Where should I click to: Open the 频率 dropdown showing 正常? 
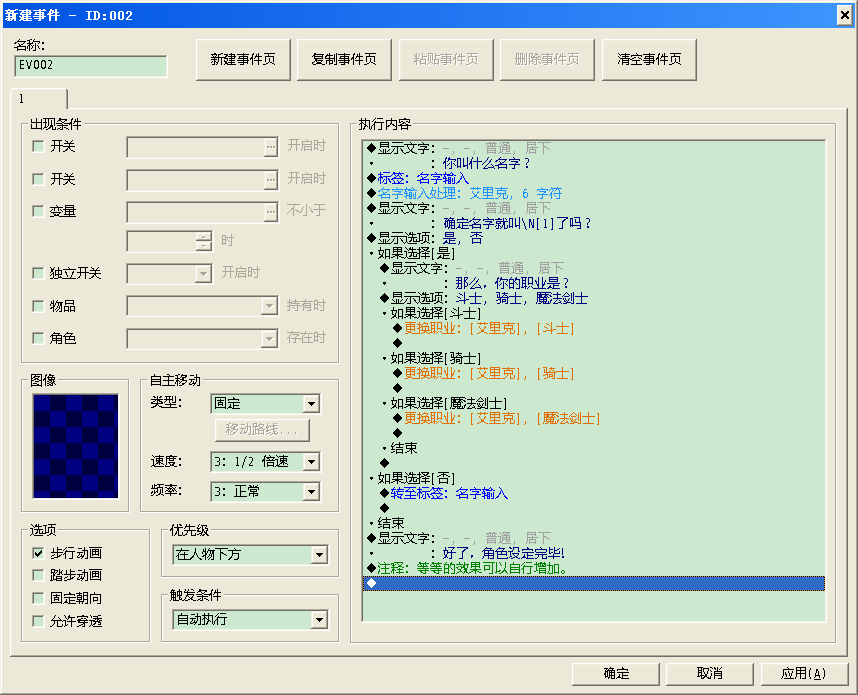point(265,492)
